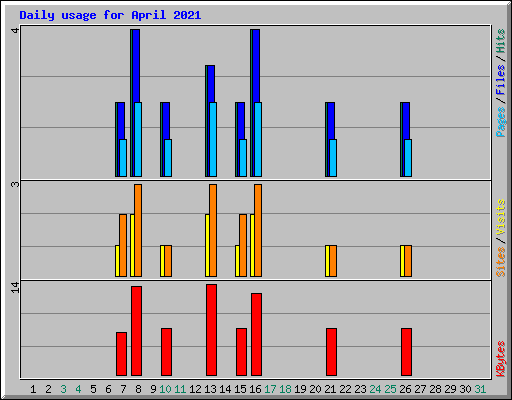
Task: Click the red KBytes bar for day 8
Action: 136,331
